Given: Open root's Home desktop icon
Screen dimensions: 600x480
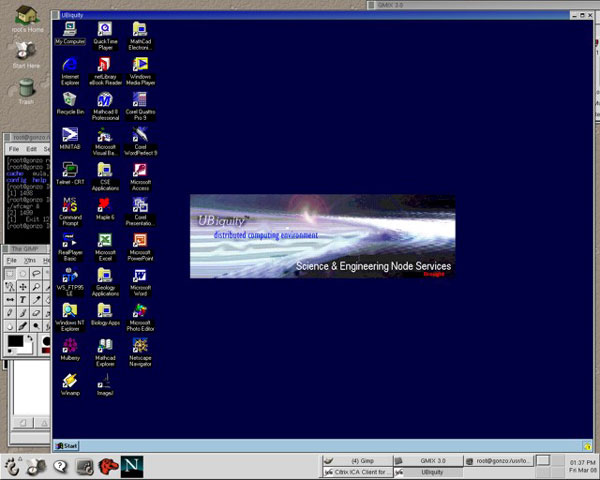Looking at the screenshot, I should (x=27, y=18).
